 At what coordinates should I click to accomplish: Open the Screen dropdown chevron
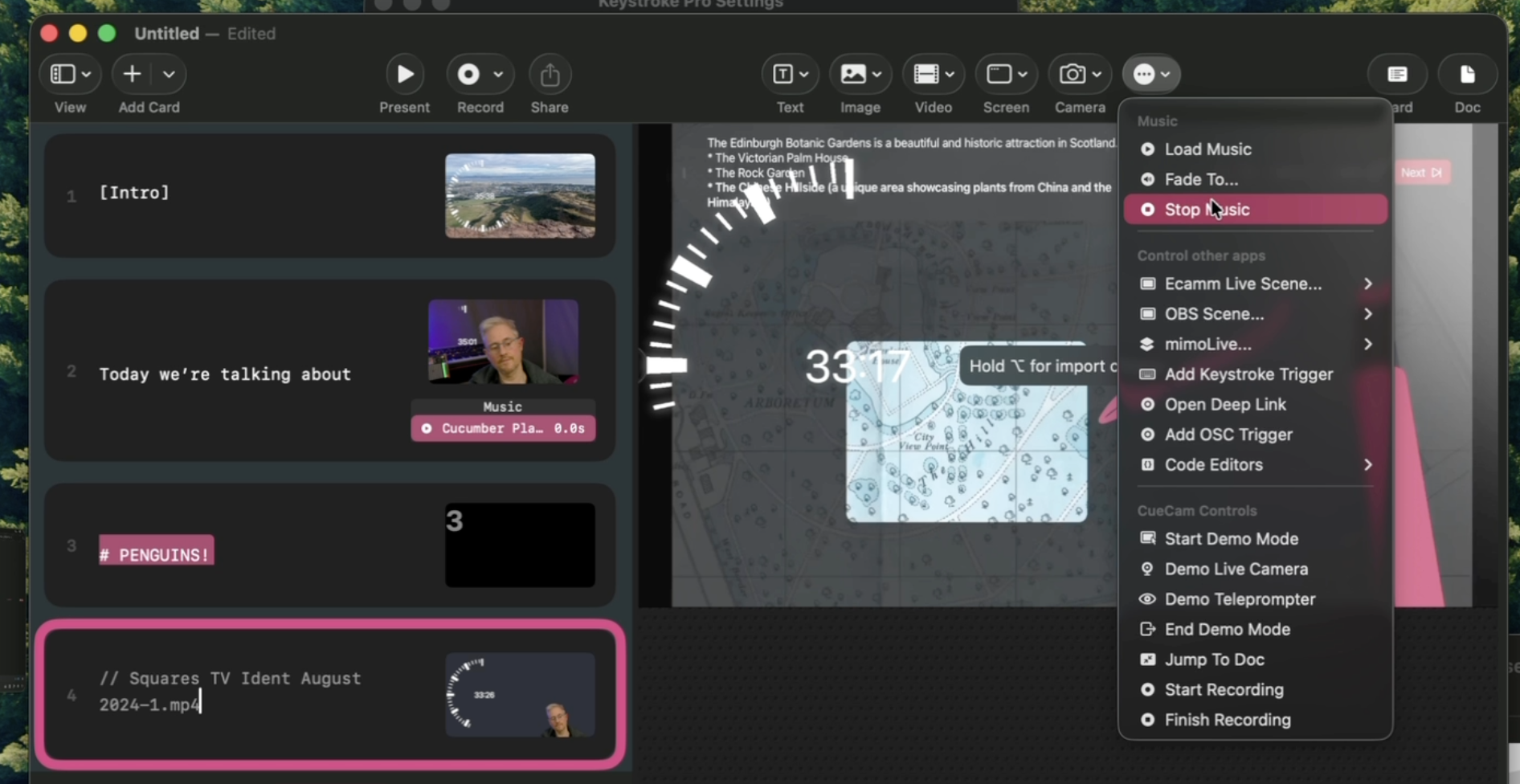(1022, 74)
